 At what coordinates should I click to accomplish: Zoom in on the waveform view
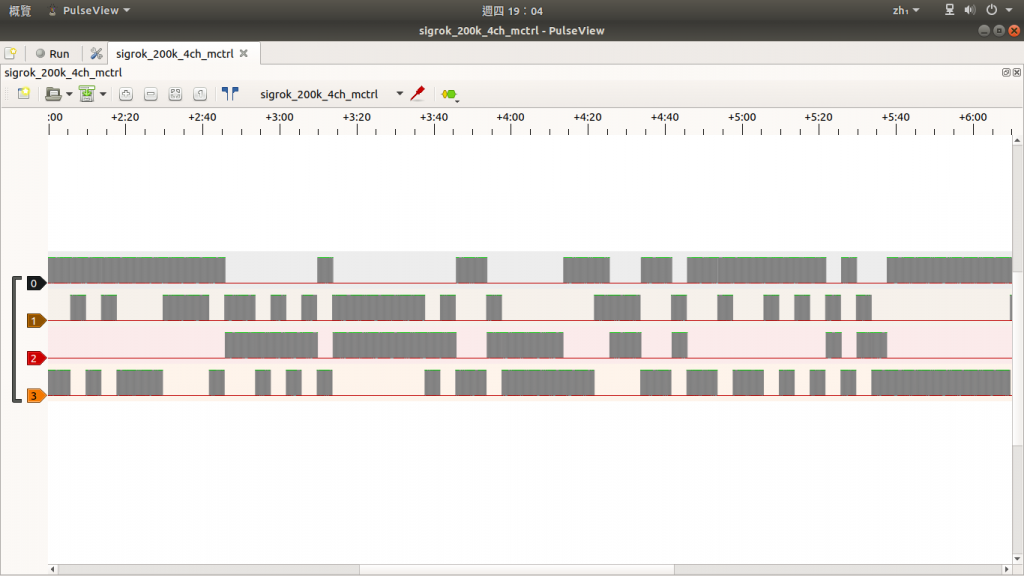coord(126,94)
